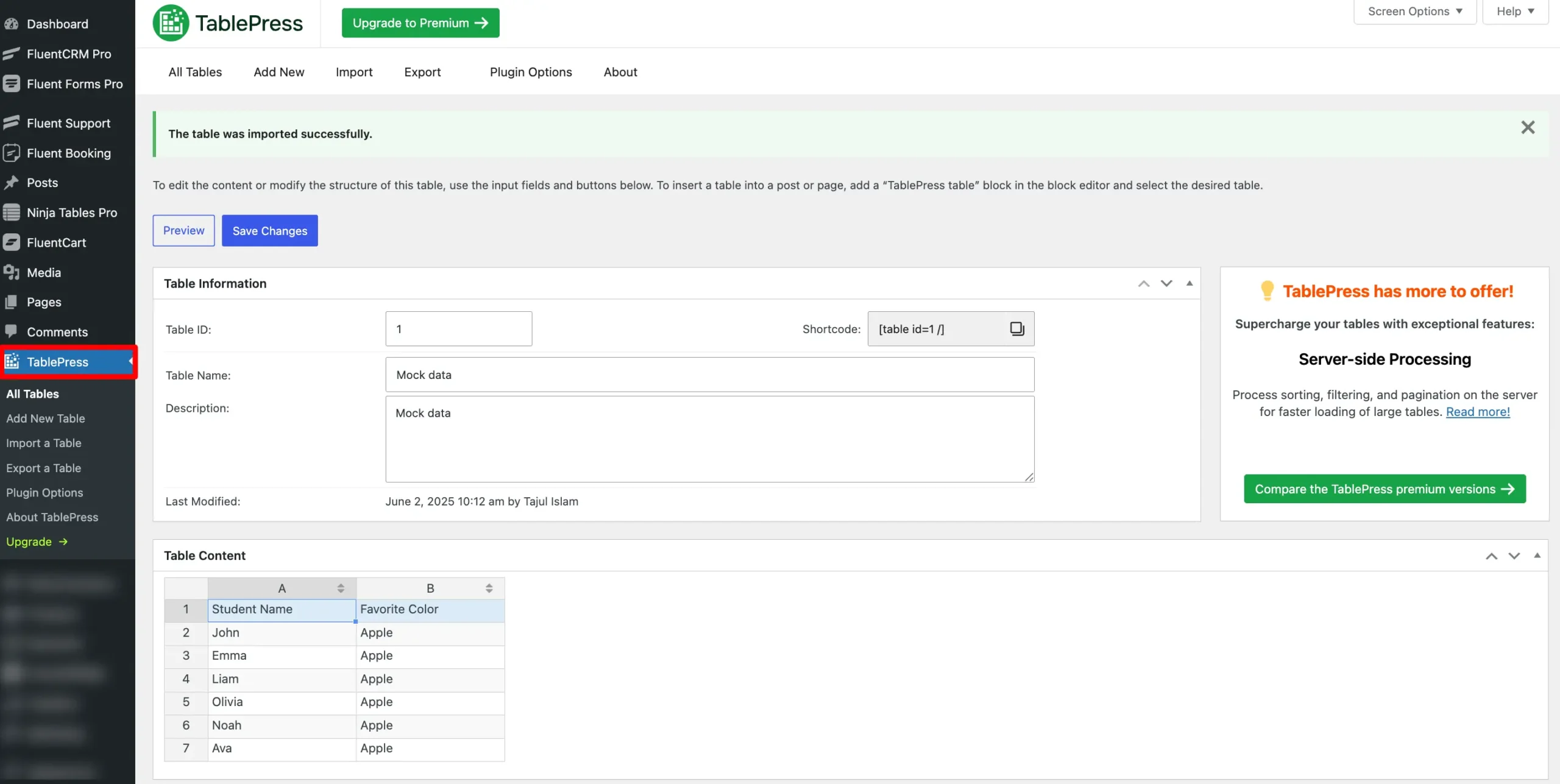Click the Fluent Booking sidebar icon
1560x784 pixels.
pyautogui.click(x=11, y=152)
